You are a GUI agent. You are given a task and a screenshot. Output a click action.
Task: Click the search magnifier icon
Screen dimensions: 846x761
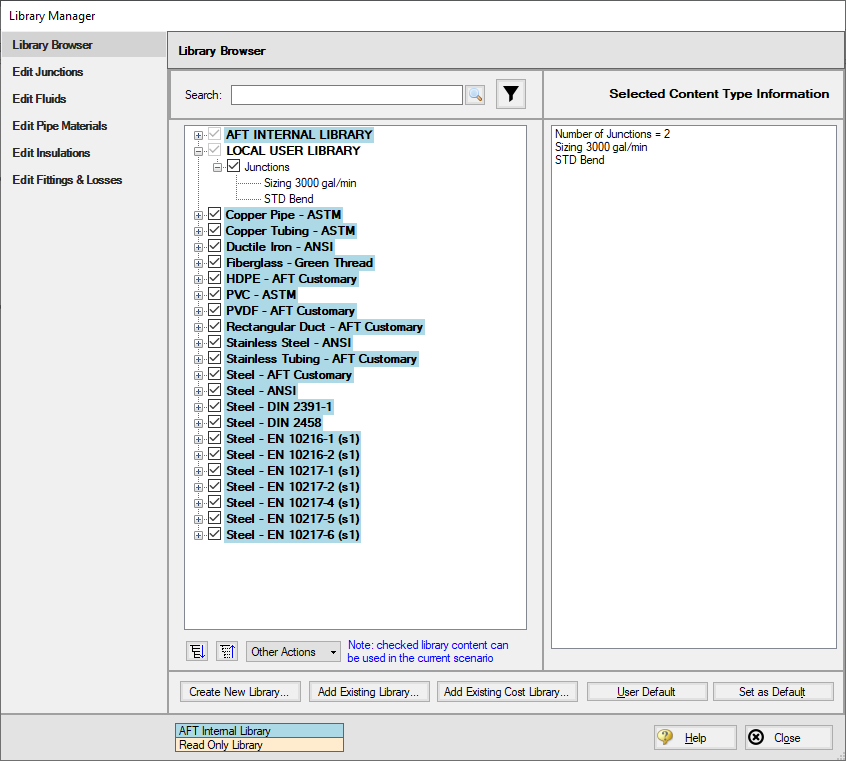pos(476,94)
